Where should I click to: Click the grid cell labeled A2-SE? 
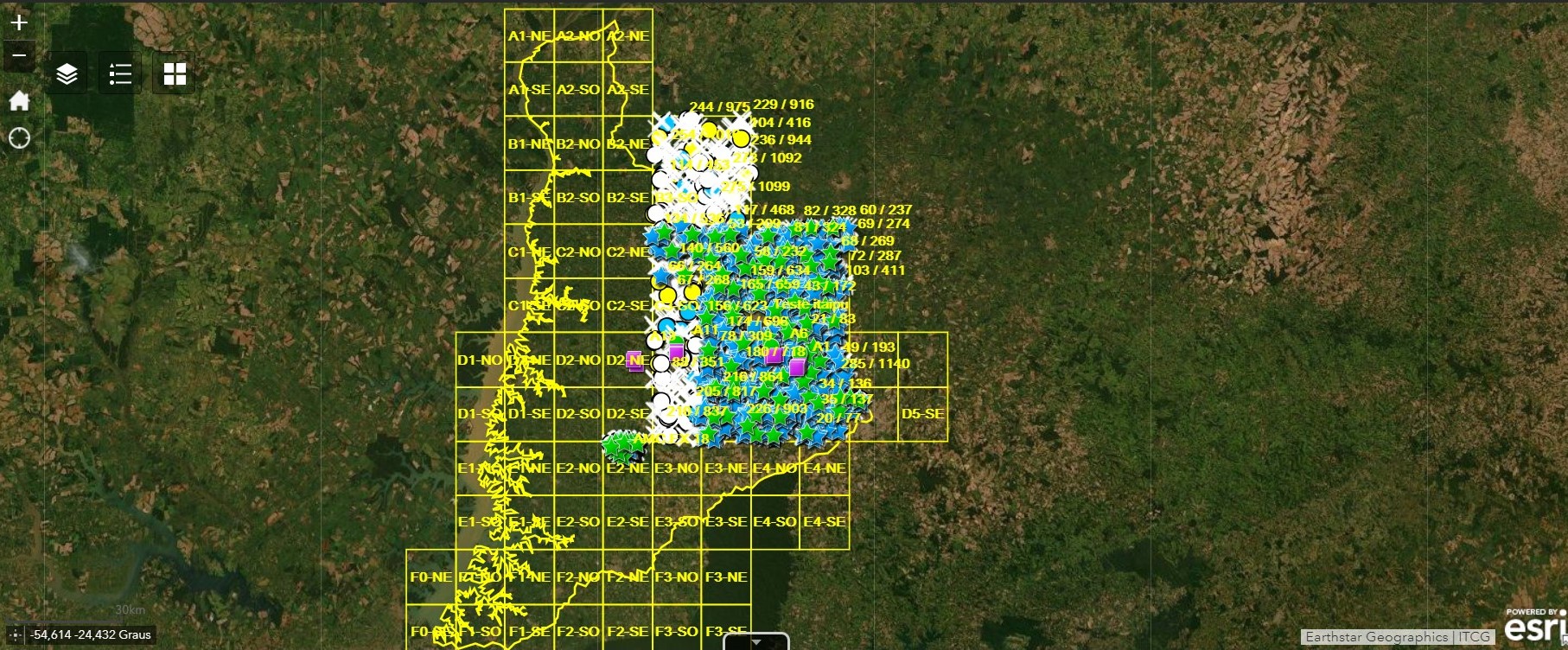pyautogui.click(x=628, y=89)
